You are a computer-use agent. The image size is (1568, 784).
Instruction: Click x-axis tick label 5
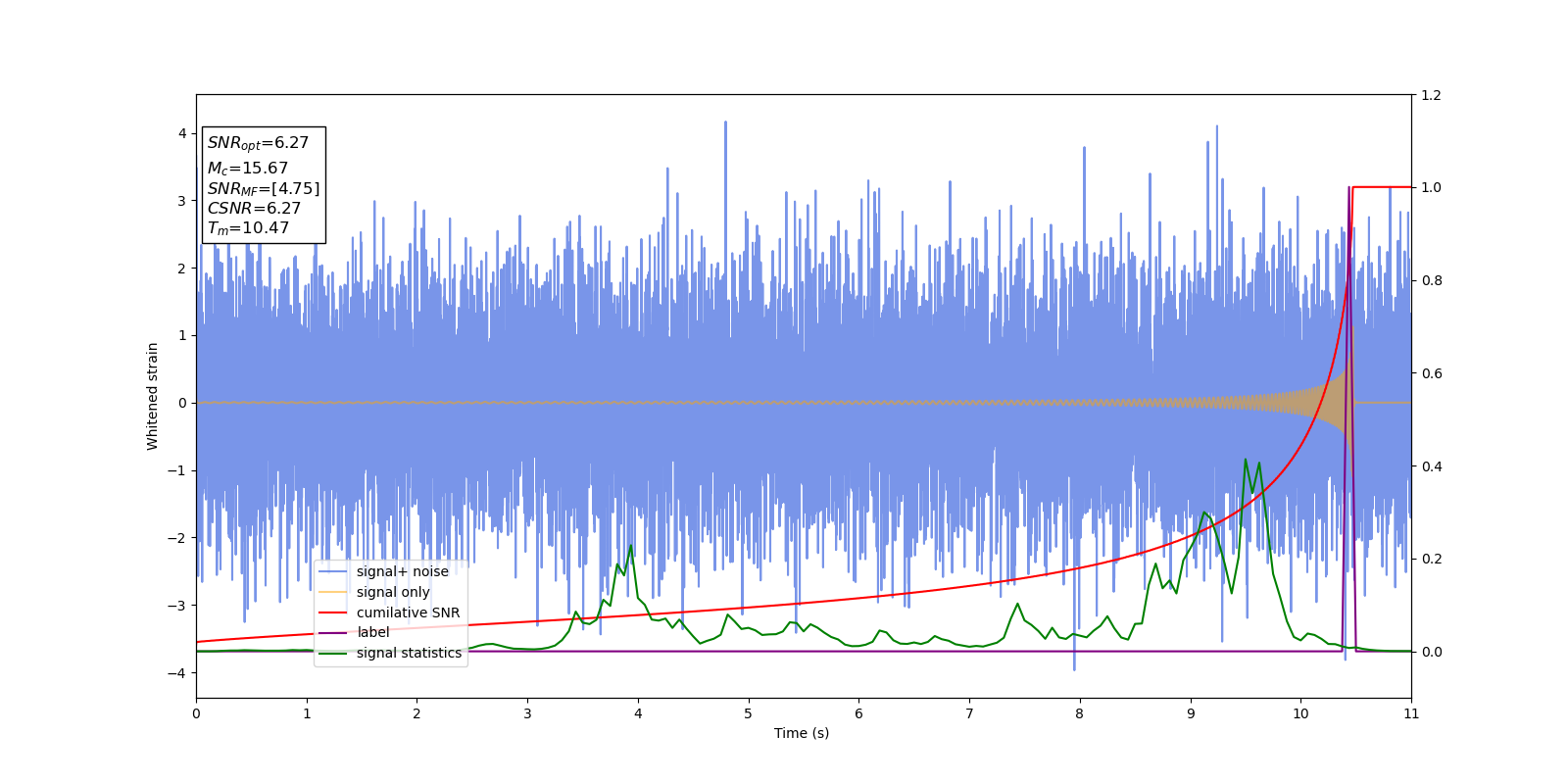point(749,714)
